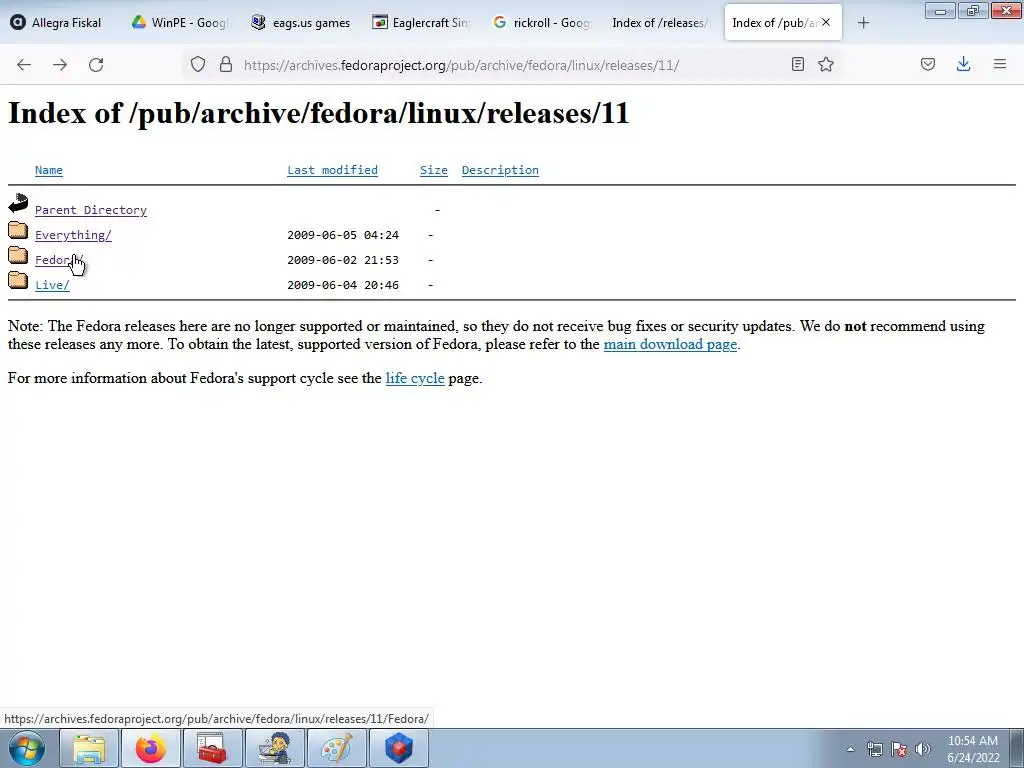This screenshot has width=1024, height=768.
Task: Open the Firefox hamburger menu
Action: [1000, 64]
